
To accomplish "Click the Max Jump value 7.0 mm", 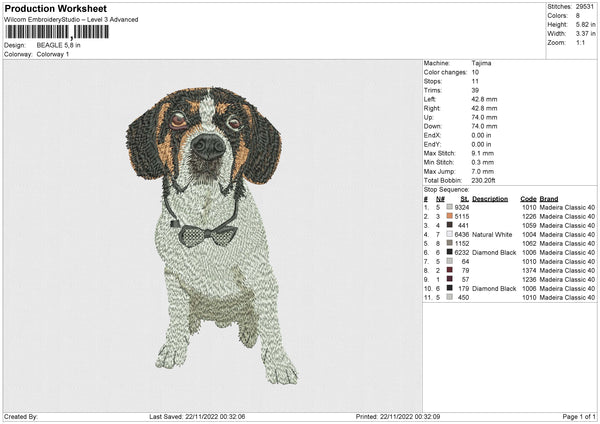I will pos(483,171).
